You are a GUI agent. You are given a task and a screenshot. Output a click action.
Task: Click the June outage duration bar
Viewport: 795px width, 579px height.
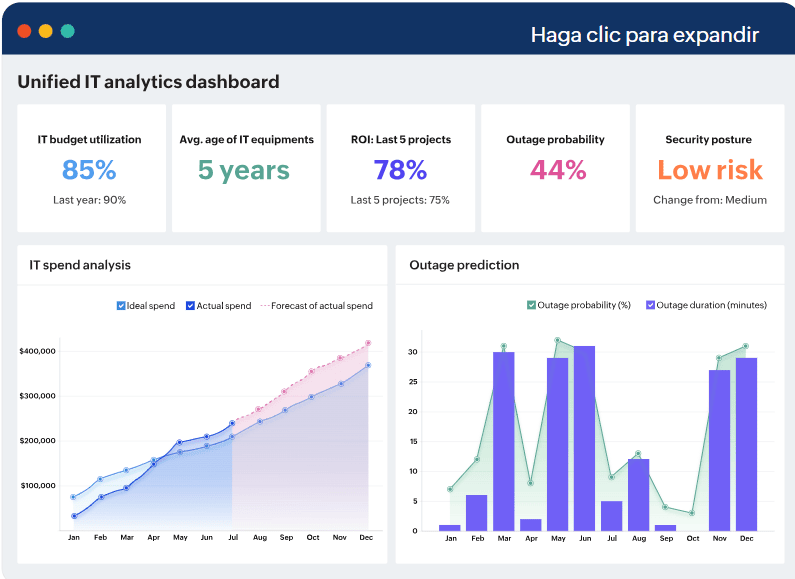584,438
